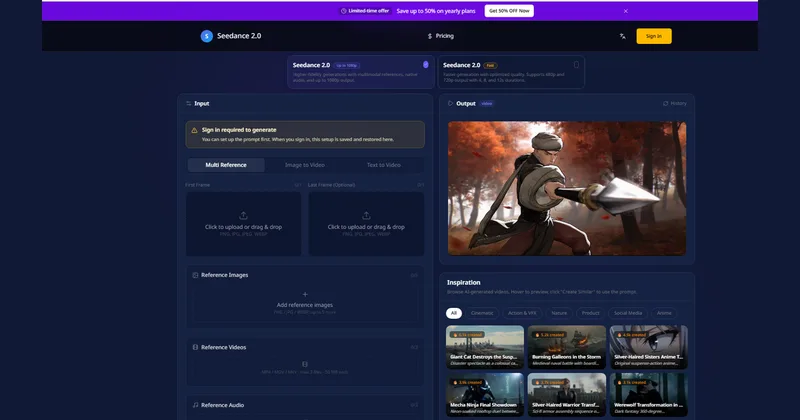Open the History button
This screenshot has width=800, height=420.
674,104
